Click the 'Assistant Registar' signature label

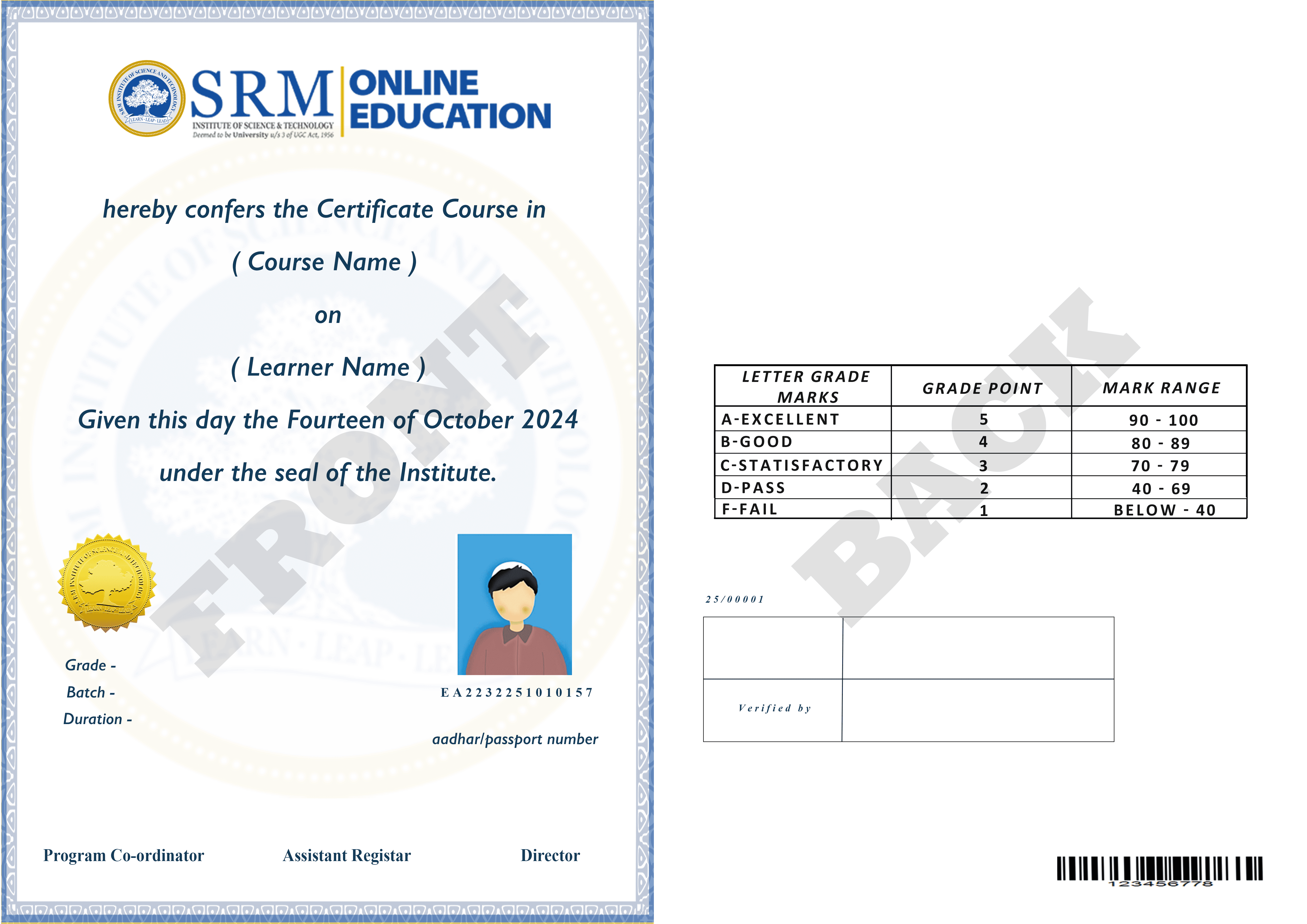coord(347,856)
